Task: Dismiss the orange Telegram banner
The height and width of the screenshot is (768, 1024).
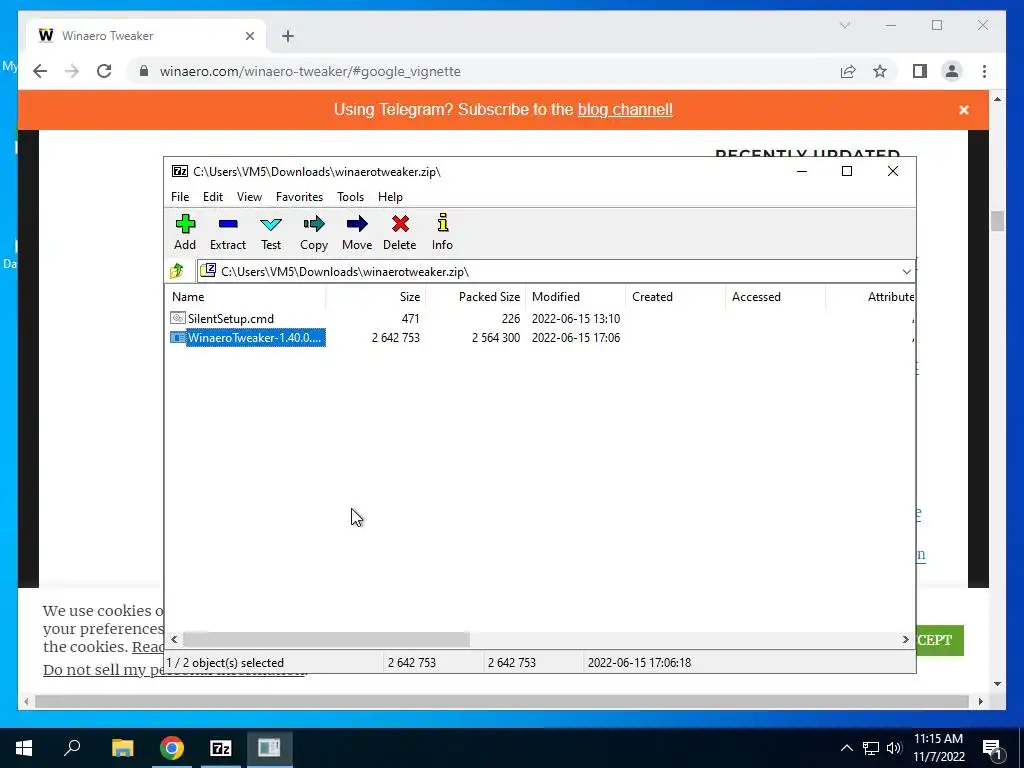Action: (x=964, y=110)
